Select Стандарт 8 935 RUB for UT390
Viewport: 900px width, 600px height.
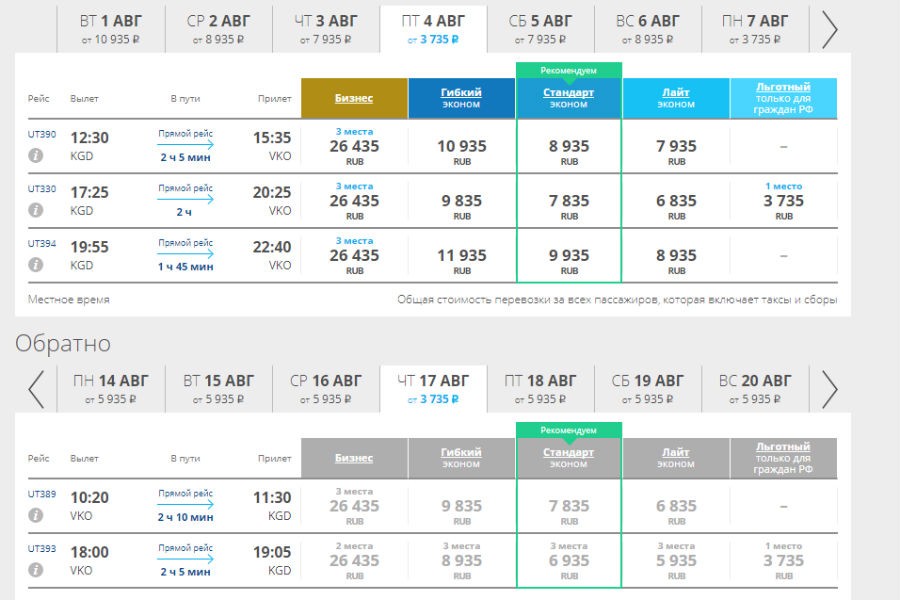tap(569, 150)
